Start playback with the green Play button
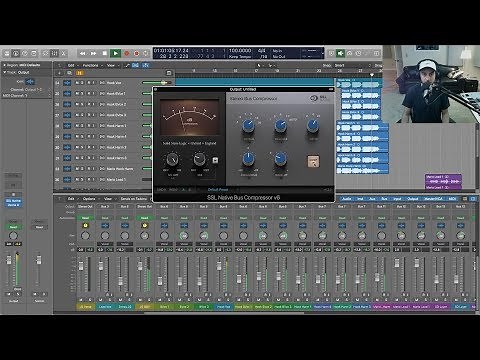Screen dimensions: 480x360 115,53
